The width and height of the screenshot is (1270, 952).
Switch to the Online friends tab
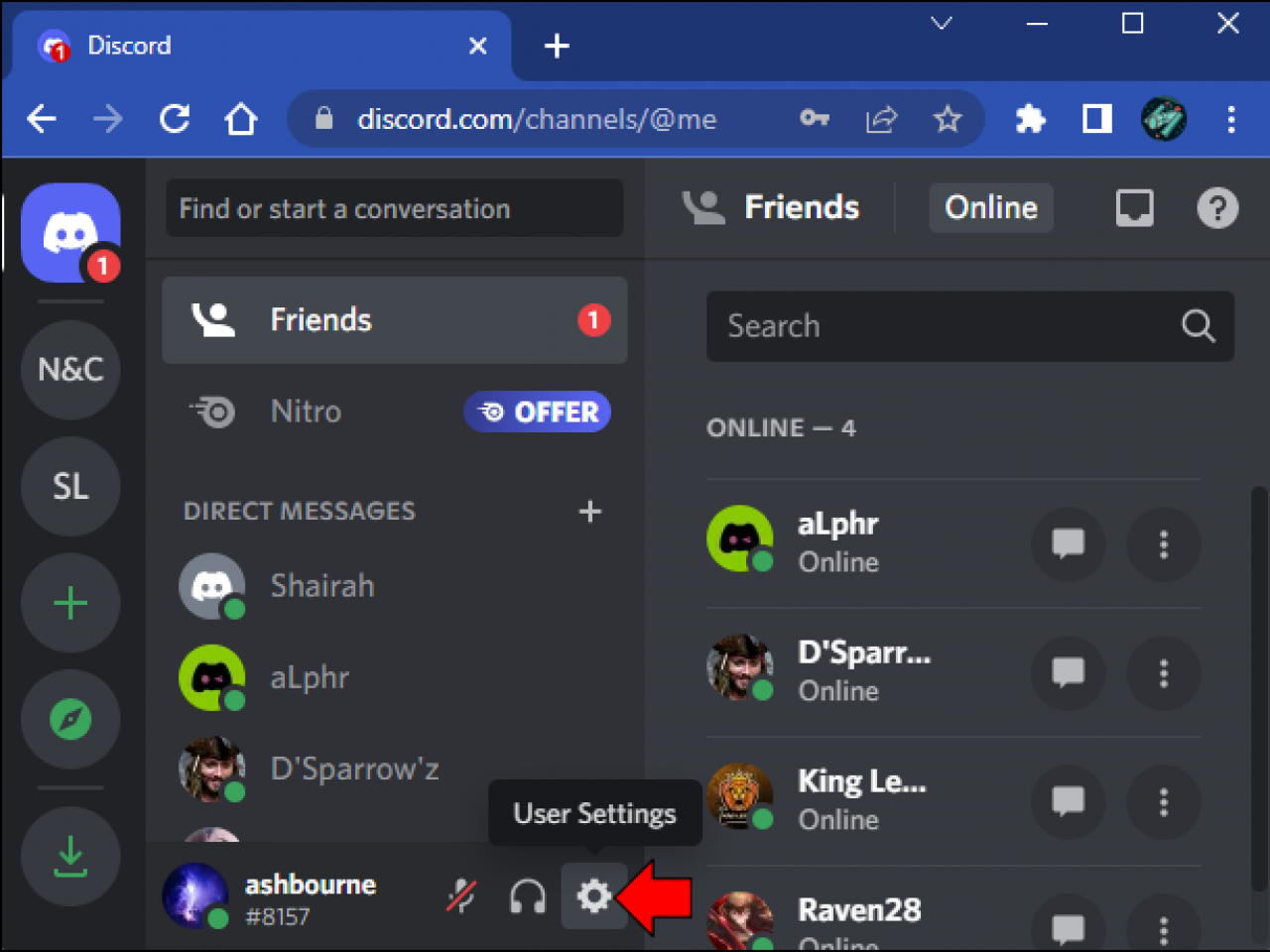point(990,207)
